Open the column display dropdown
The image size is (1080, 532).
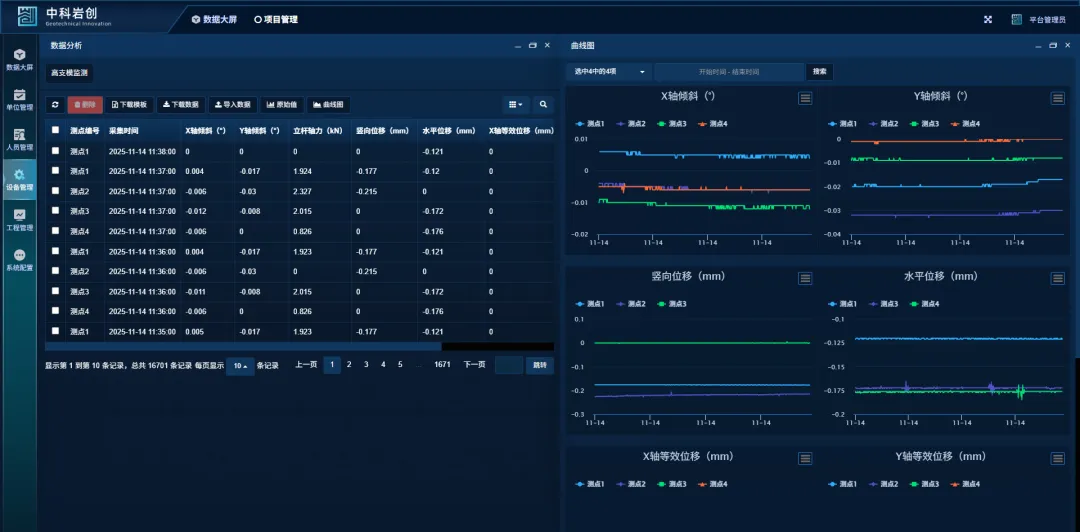pyautogui.click(x=516, y=104)
